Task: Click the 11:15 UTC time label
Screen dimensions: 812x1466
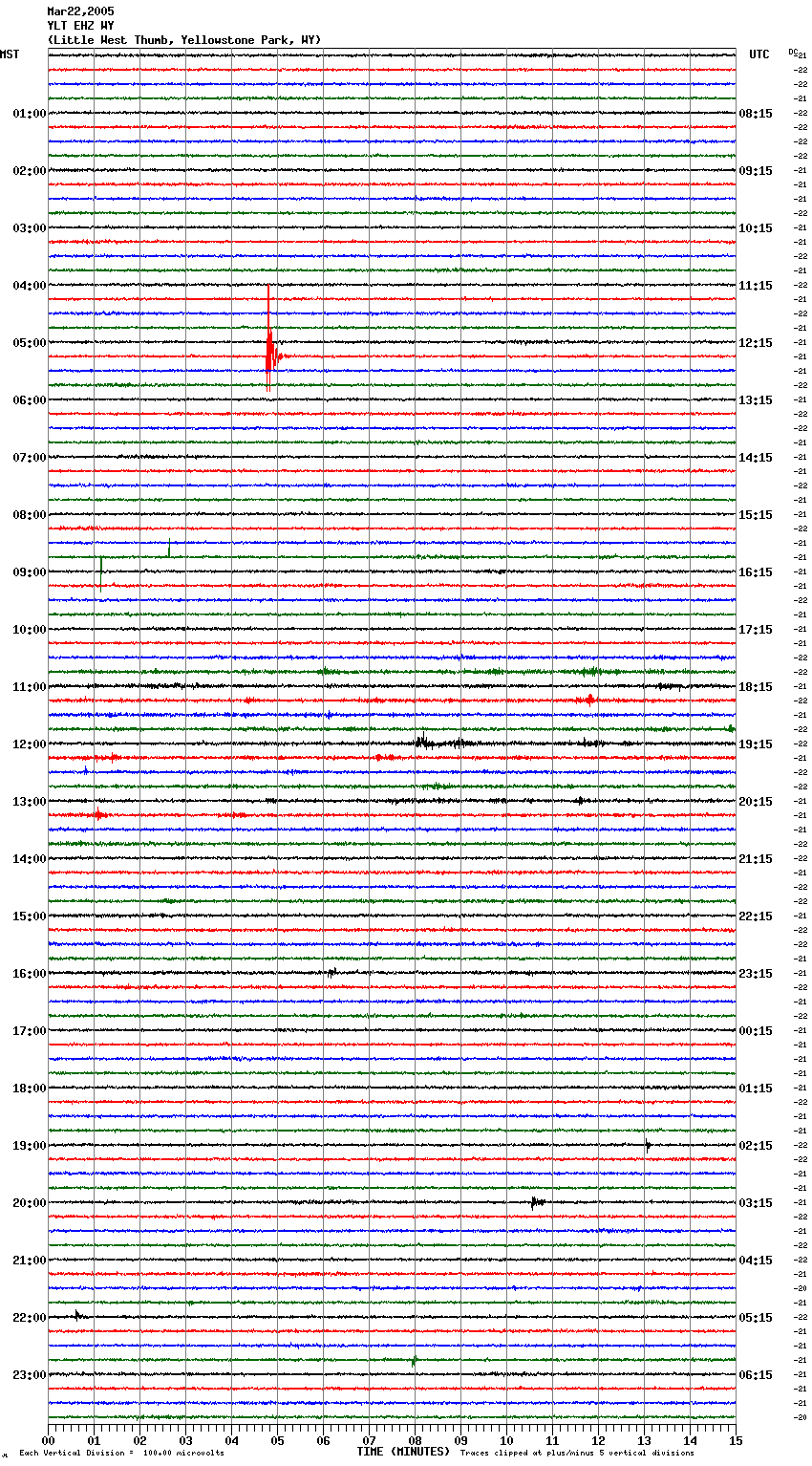Action: [x=756, y=286]
